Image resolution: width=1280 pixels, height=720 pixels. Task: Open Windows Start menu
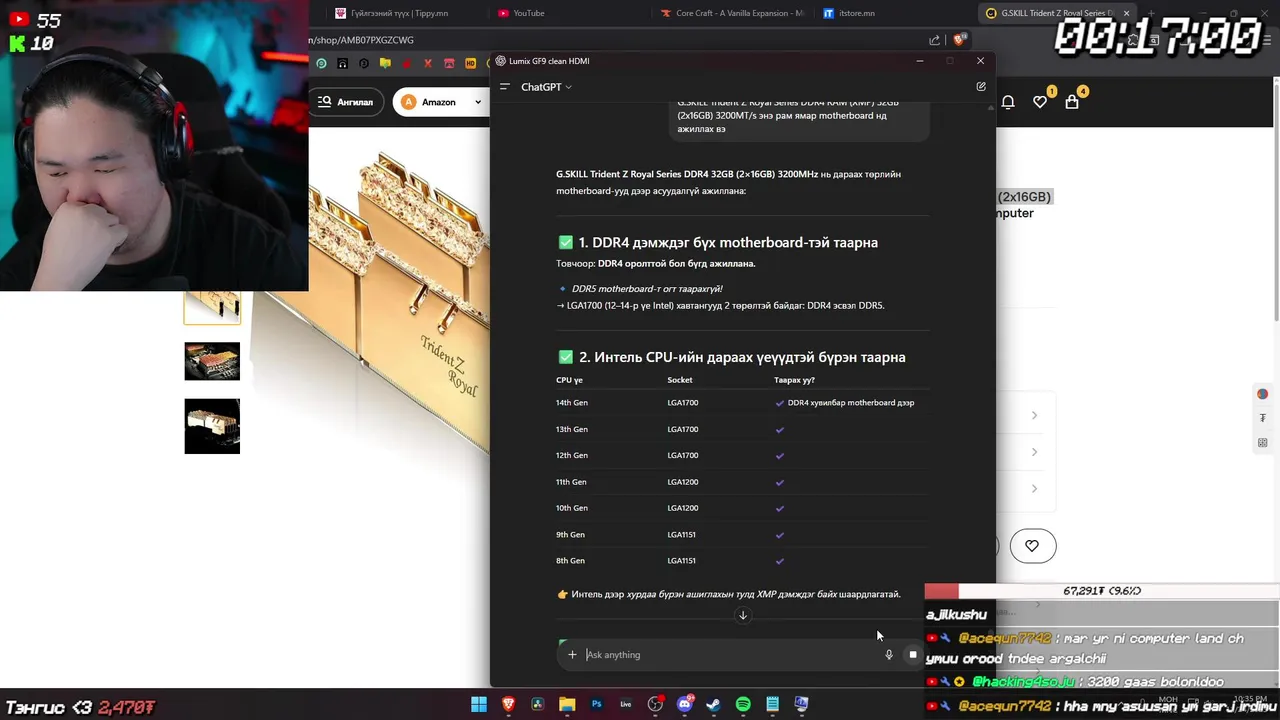479,704
